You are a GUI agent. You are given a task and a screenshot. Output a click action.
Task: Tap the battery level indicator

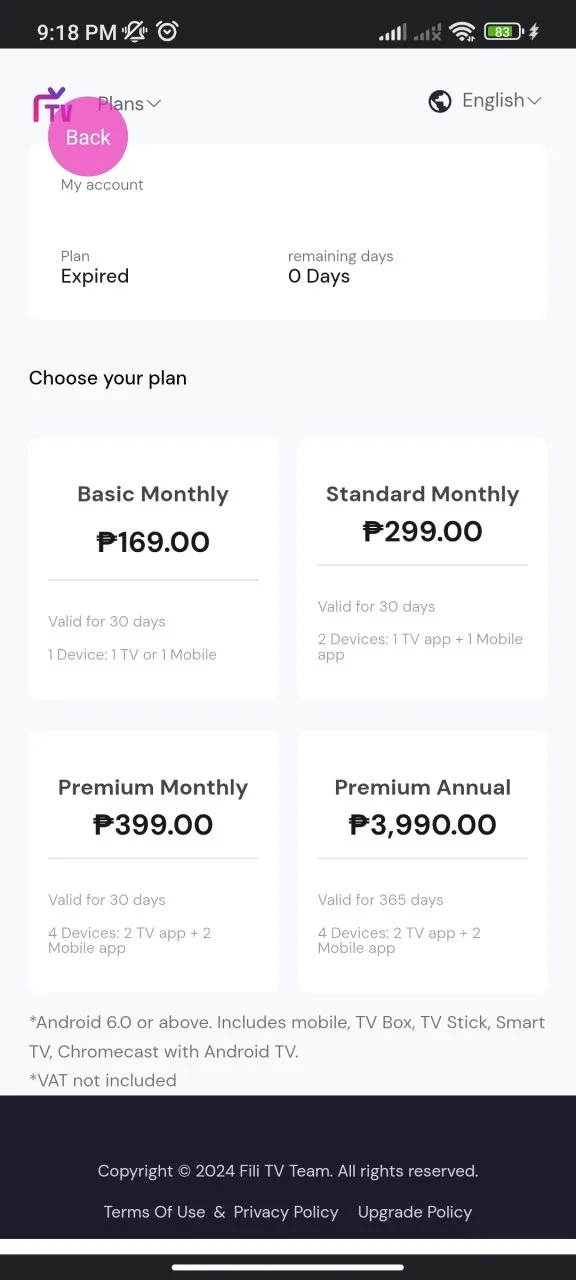click(x=503, y=32)
